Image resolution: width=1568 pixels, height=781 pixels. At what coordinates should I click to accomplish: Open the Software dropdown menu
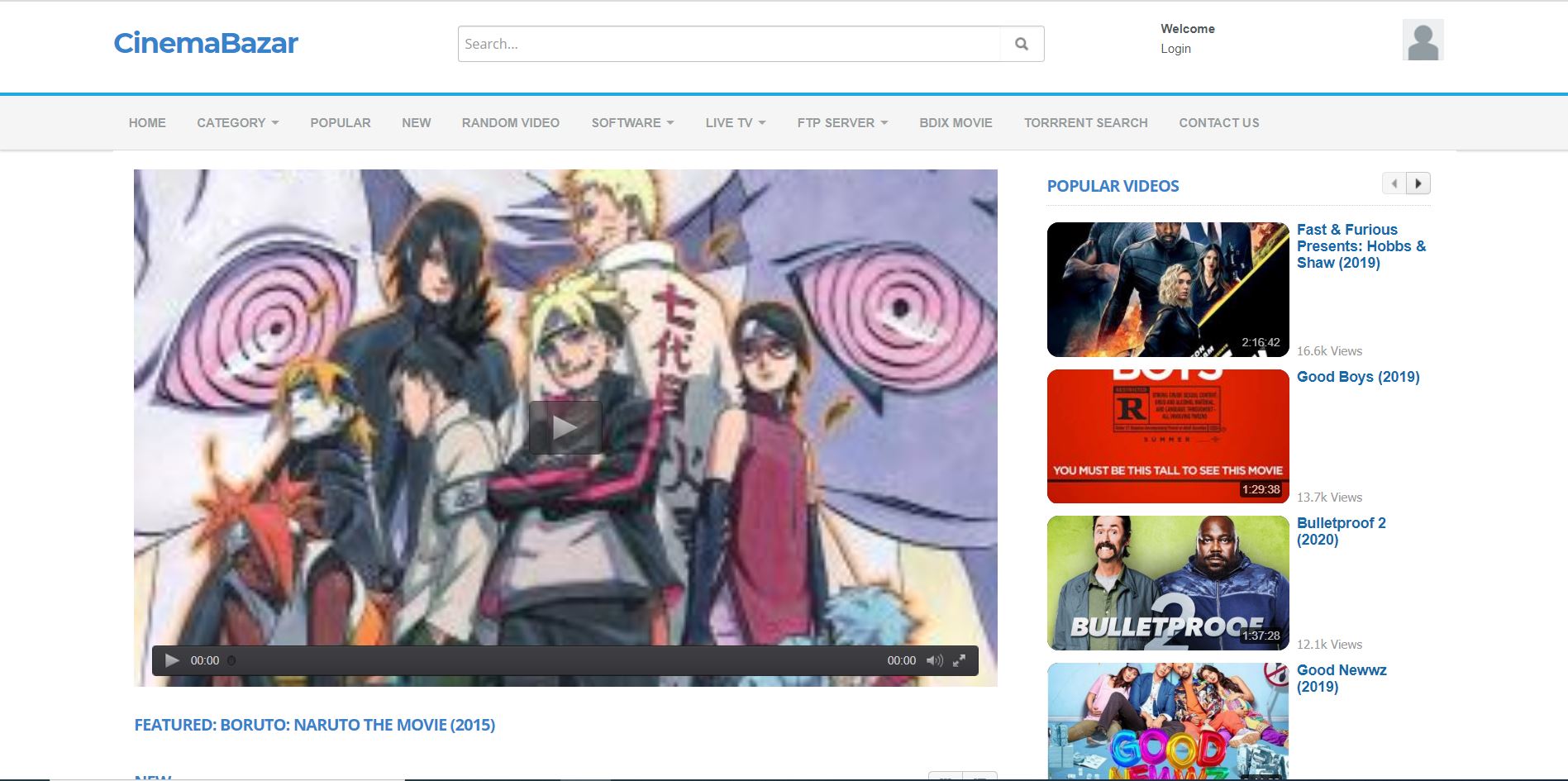point(632,122)
